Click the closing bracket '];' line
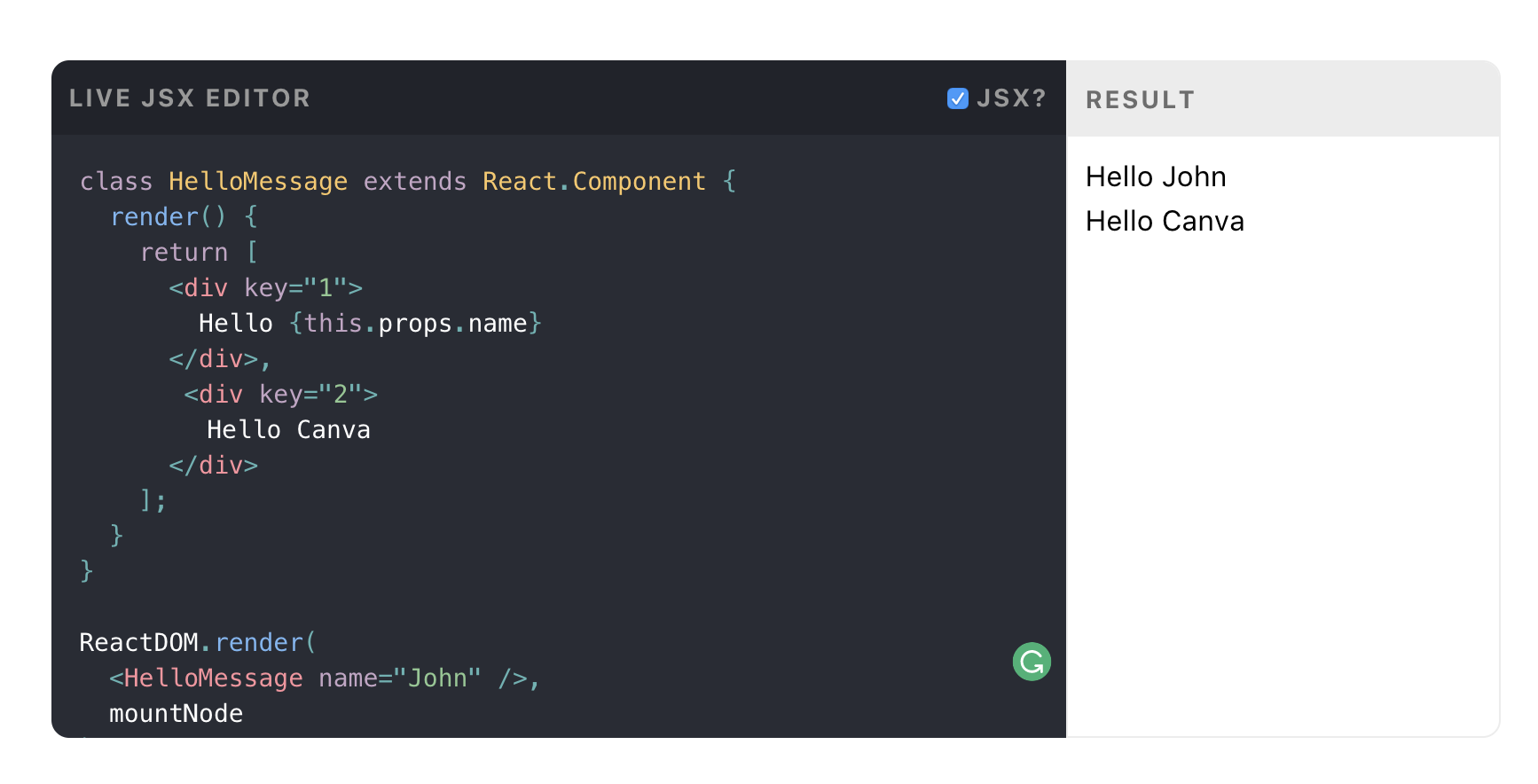 click(153, 501)
